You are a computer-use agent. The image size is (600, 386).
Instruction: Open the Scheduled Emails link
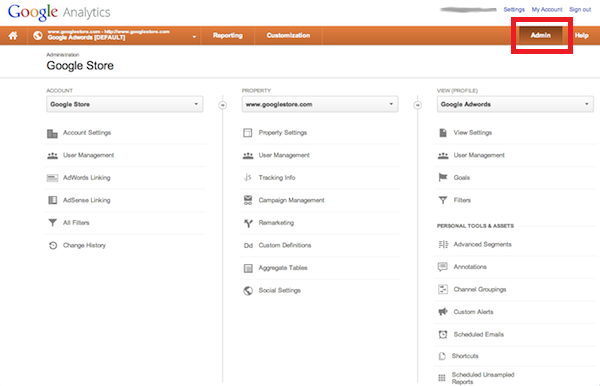pos(479,335)
